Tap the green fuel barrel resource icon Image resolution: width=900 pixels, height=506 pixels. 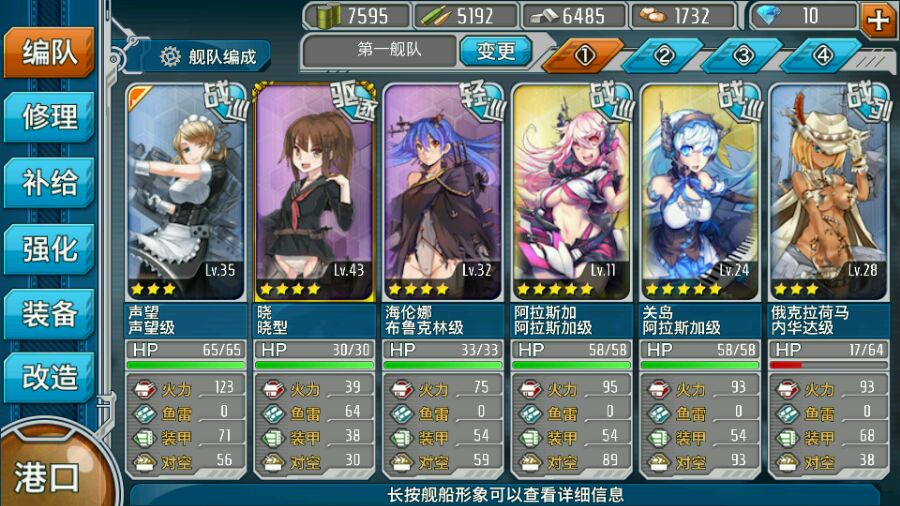(x=329, y=15)
